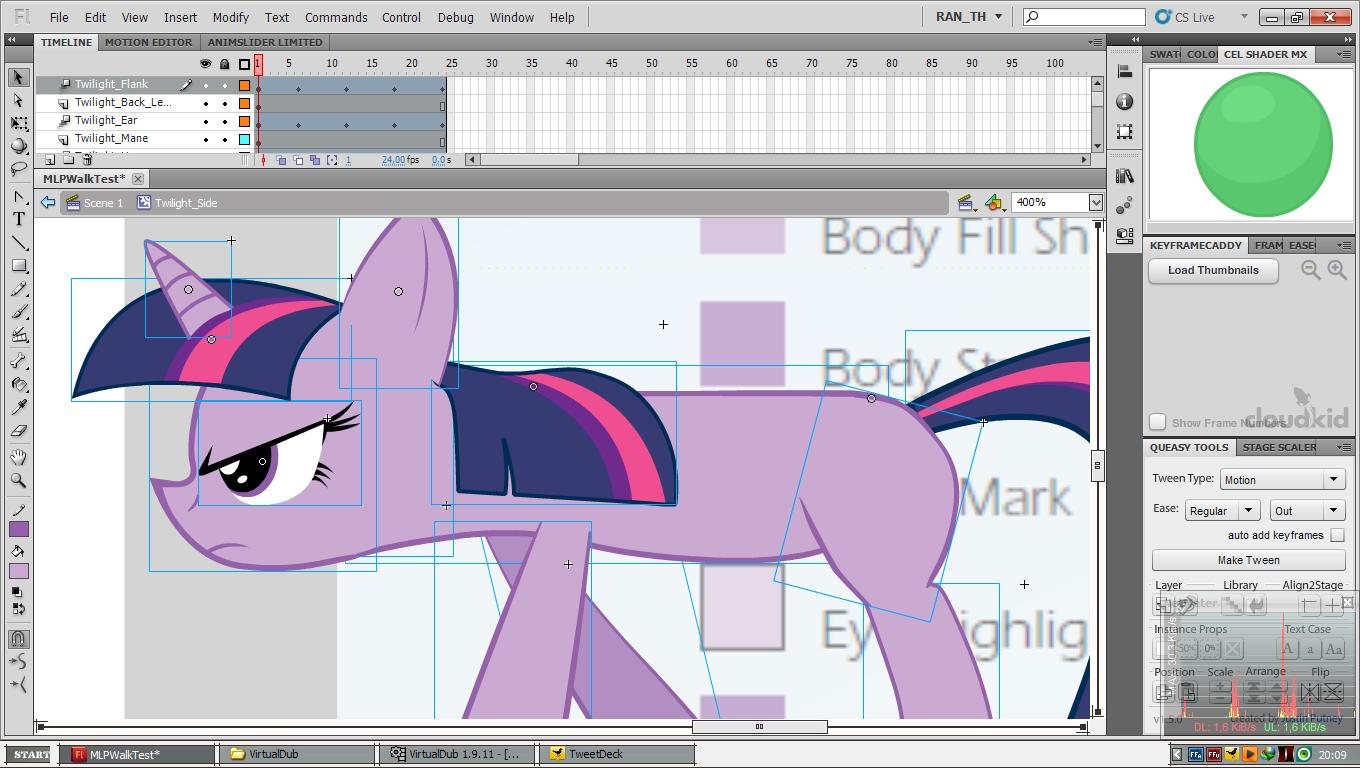Activate the Pen tool
The height and width of the screenshot is (768, 1360).
tap(19, 197)
